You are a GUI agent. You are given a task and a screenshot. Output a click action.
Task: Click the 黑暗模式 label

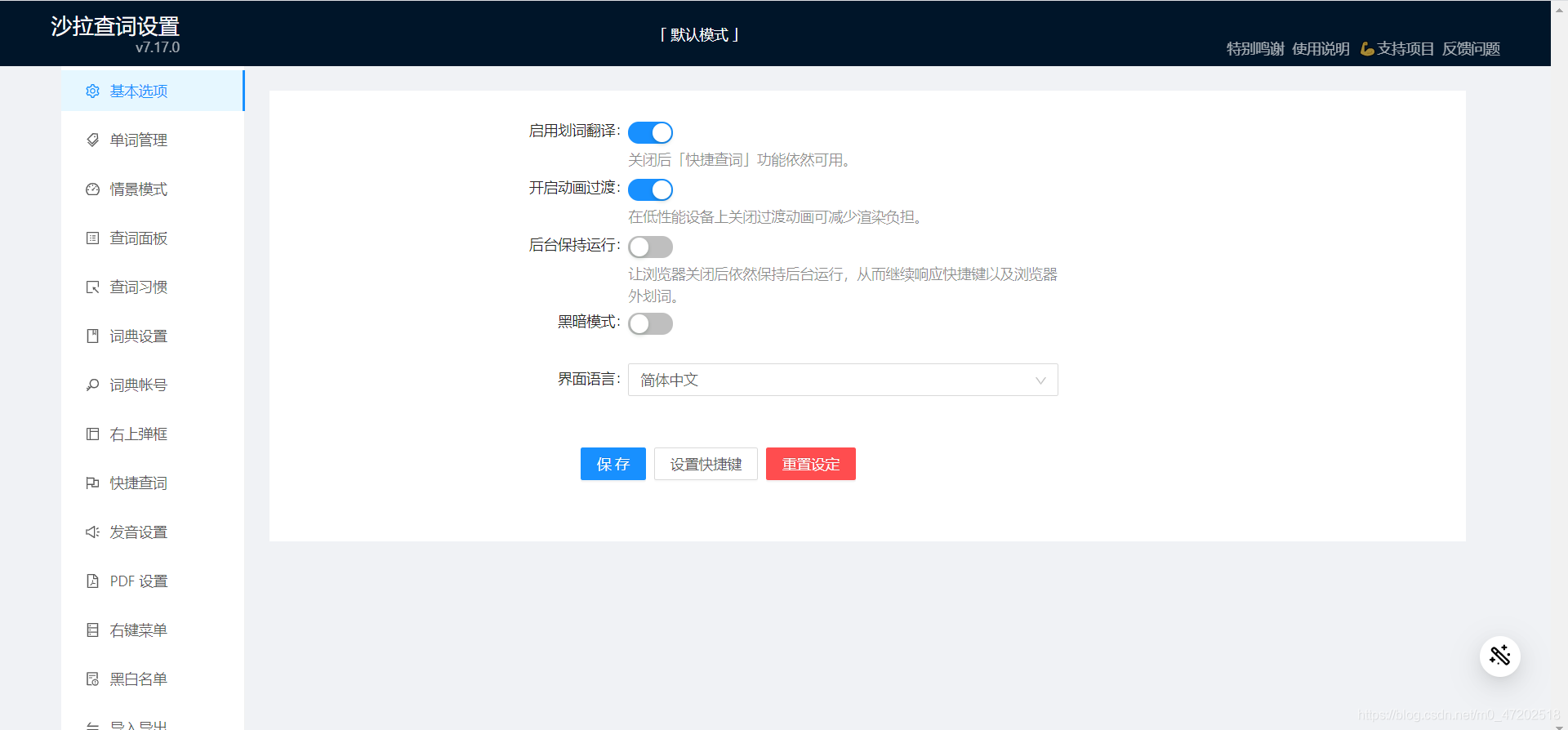point(589,322)
